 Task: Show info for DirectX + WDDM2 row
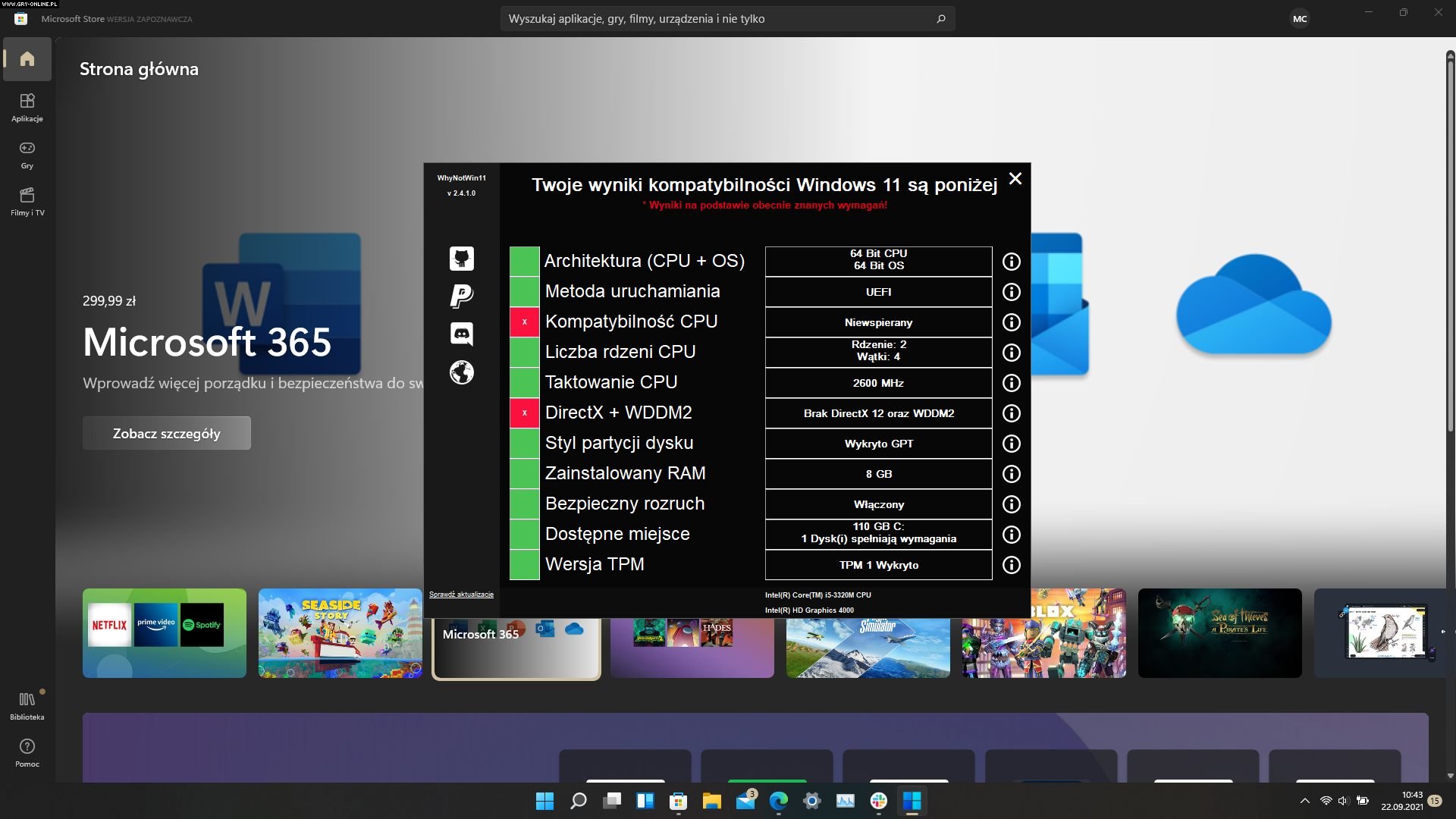(1011, 413)
